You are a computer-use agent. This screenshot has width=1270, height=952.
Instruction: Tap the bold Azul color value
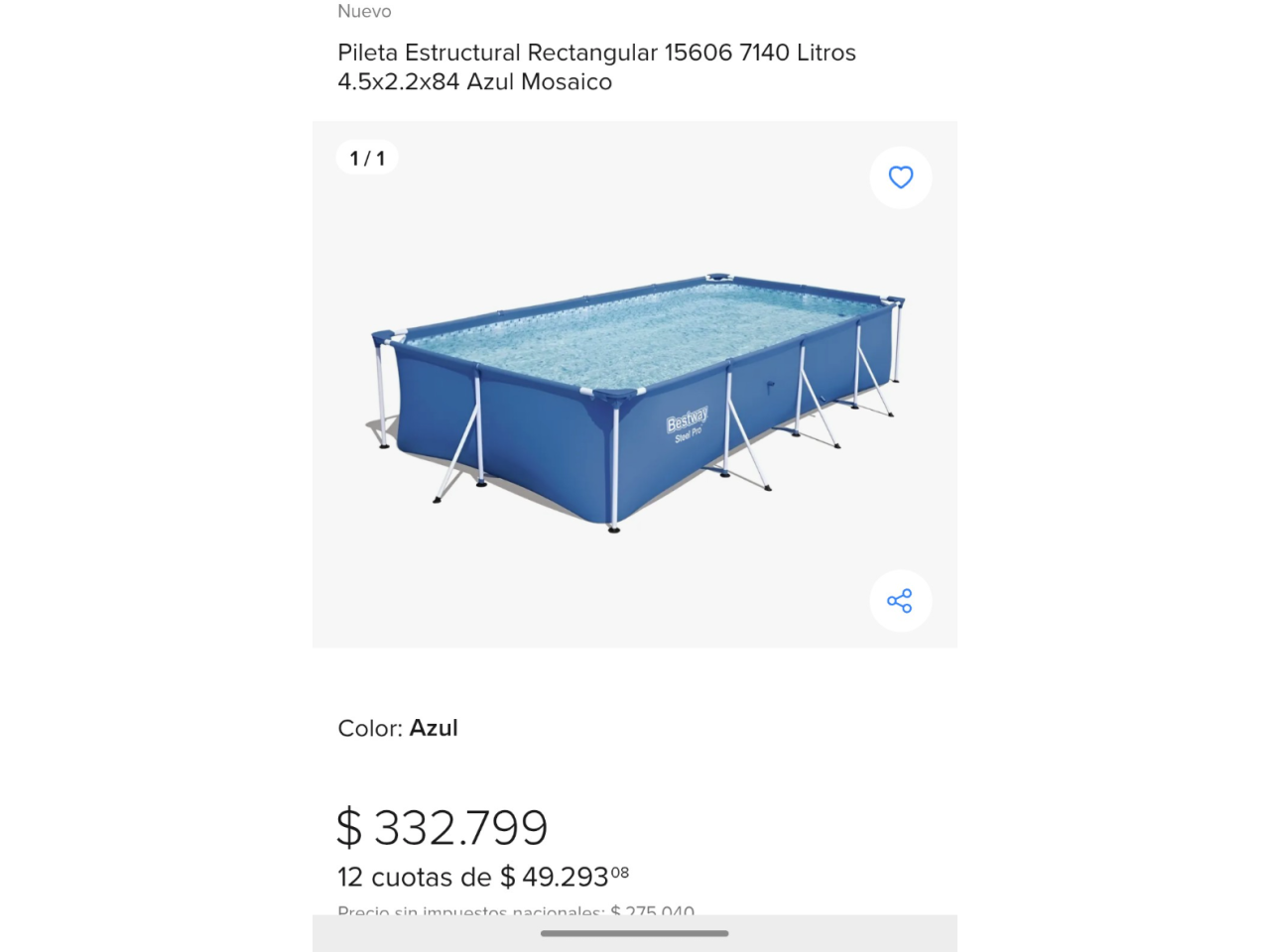434,729
